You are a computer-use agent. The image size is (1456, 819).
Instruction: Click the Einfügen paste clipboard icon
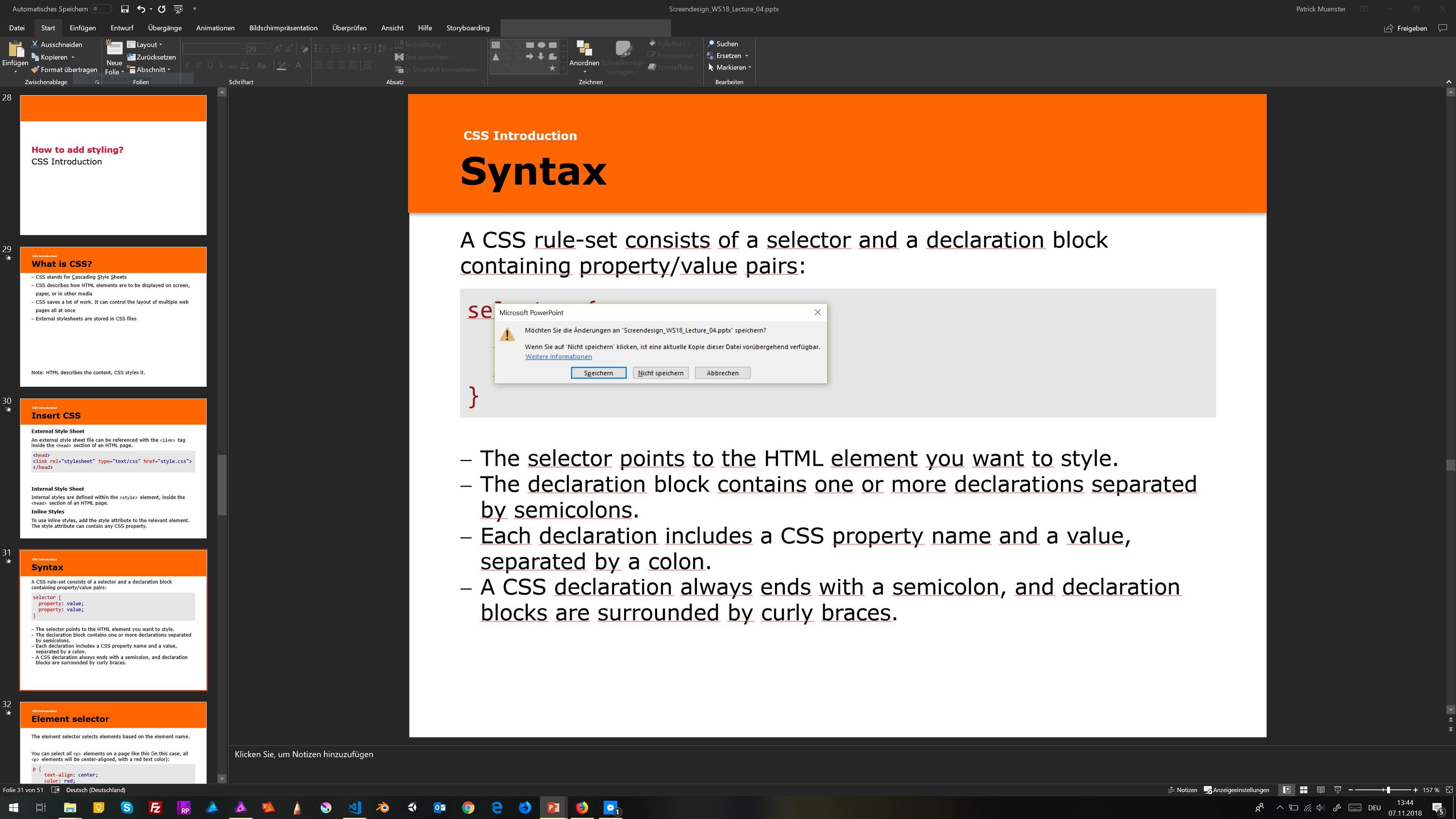[15, 50]
